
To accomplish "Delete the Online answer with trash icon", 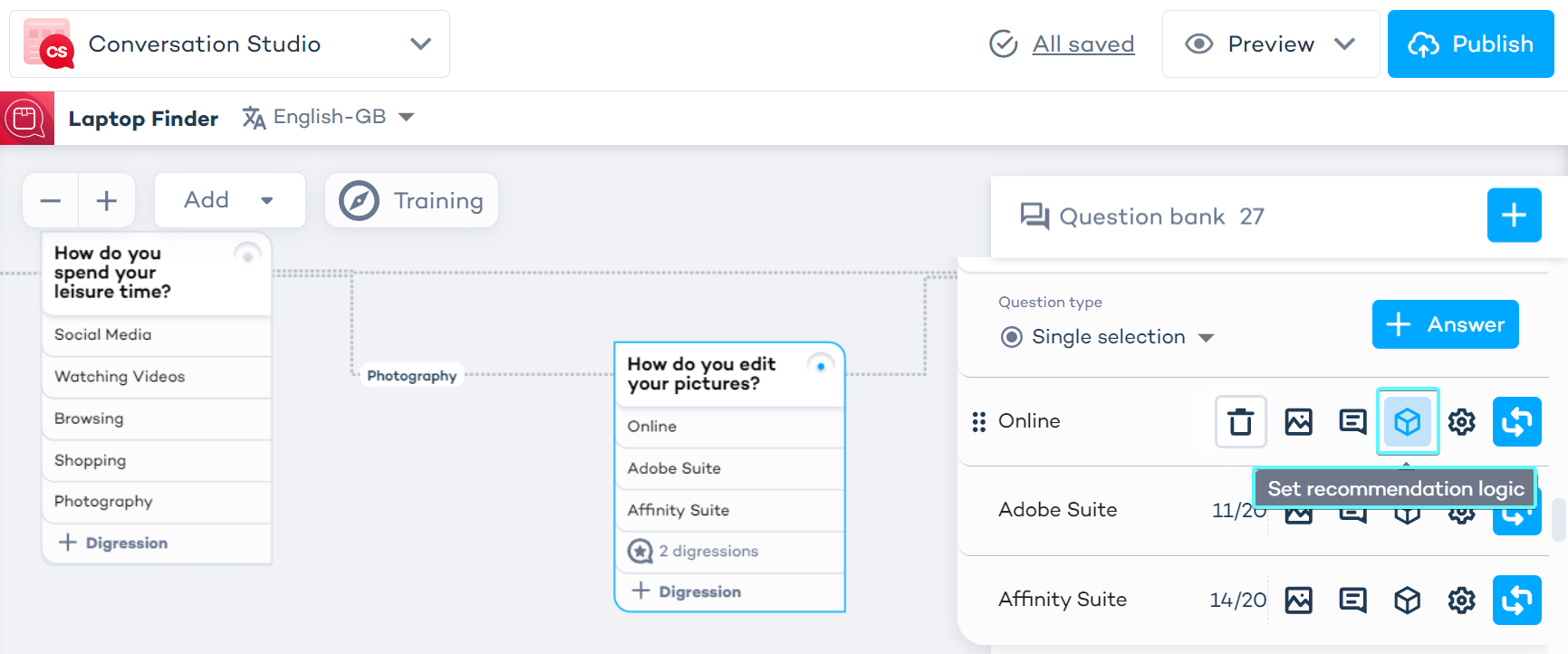I will pos(1240,422).
